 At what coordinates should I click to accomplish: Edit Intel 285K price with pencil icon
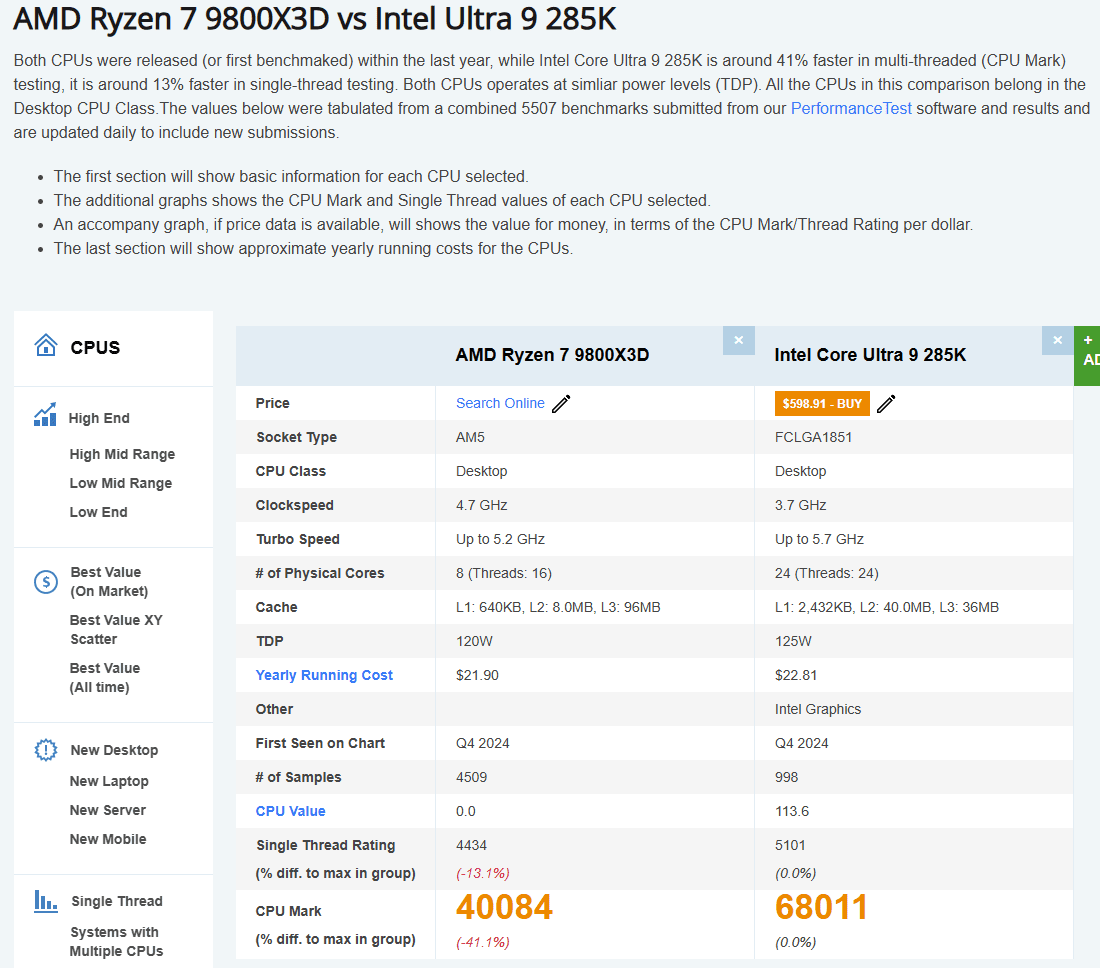(x=886, y=404)
